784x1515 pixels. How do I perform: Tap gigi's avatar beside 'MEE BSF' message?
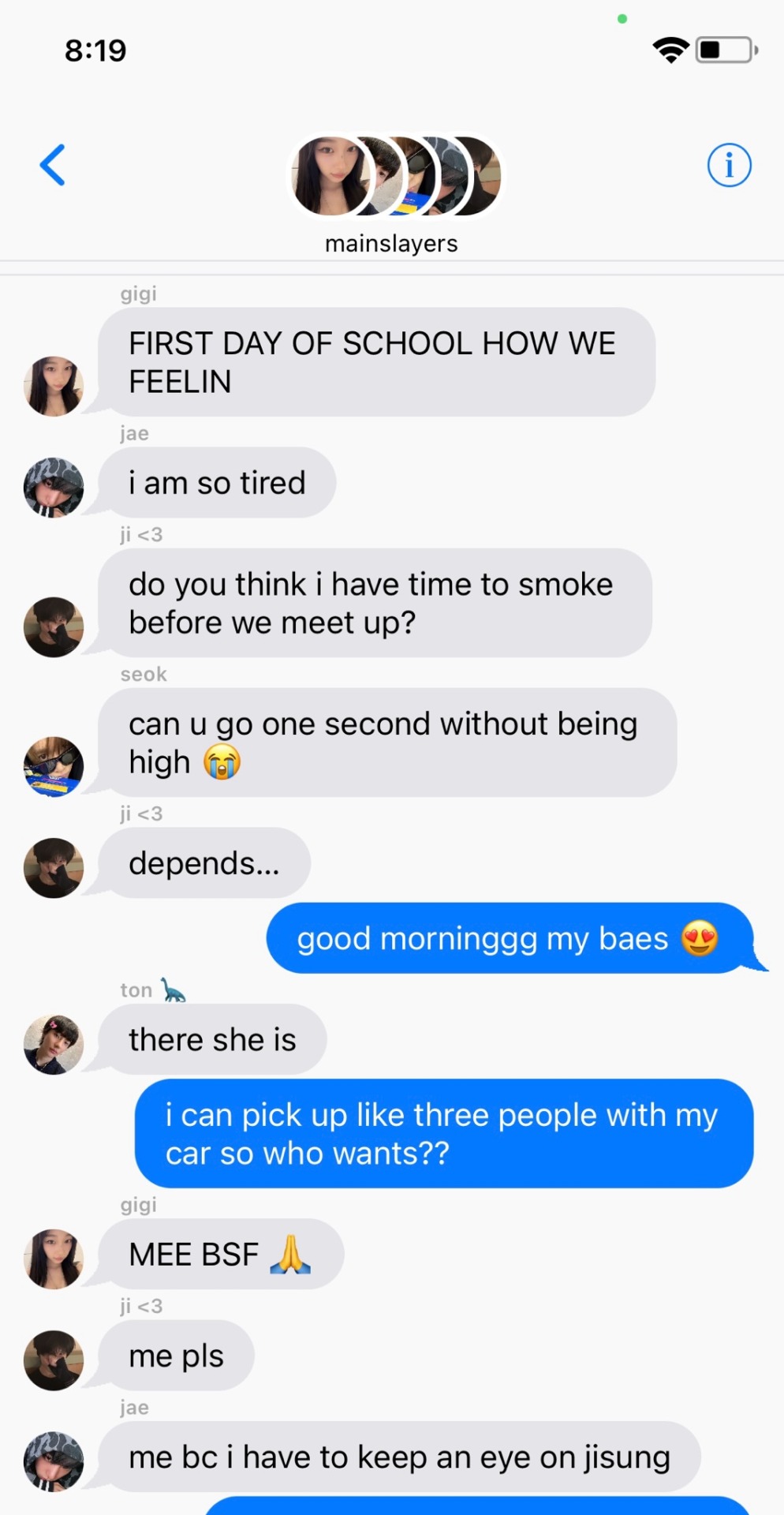coord(54,1259)
